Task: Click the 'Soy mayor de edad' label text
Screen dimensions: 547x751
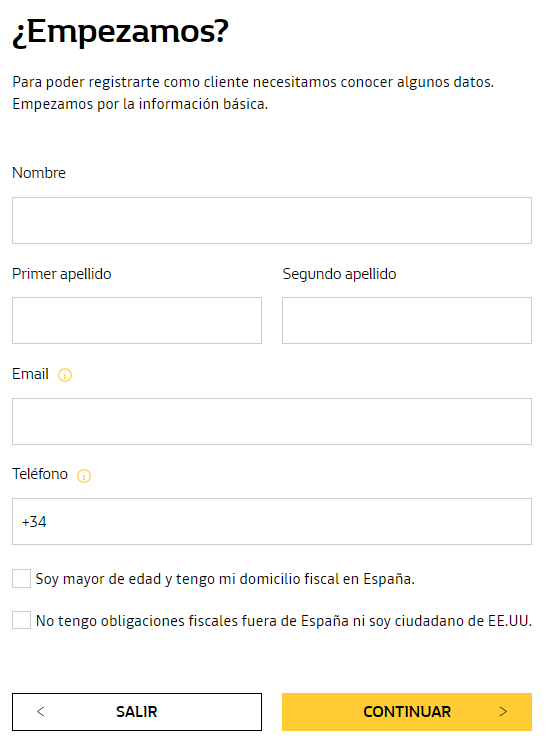Action: 225,579
